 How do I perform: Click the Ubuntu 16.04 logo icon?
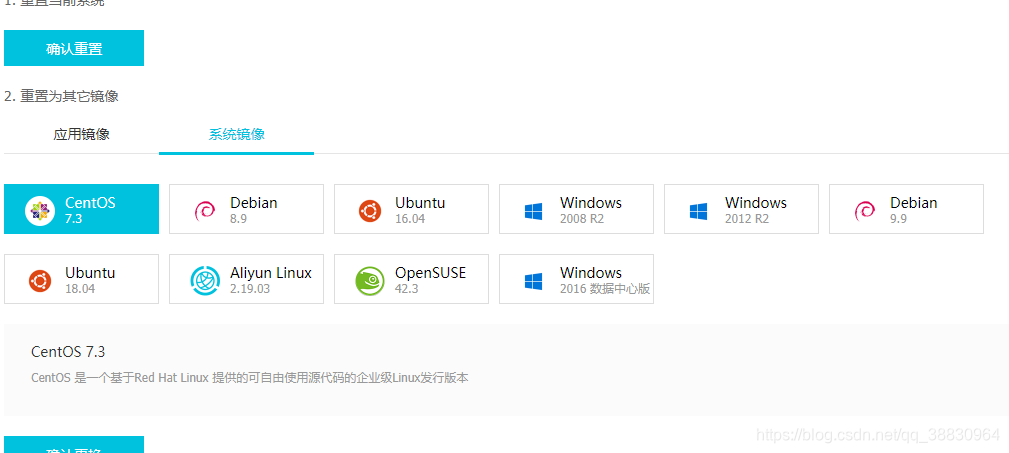(x=369, y=210)
